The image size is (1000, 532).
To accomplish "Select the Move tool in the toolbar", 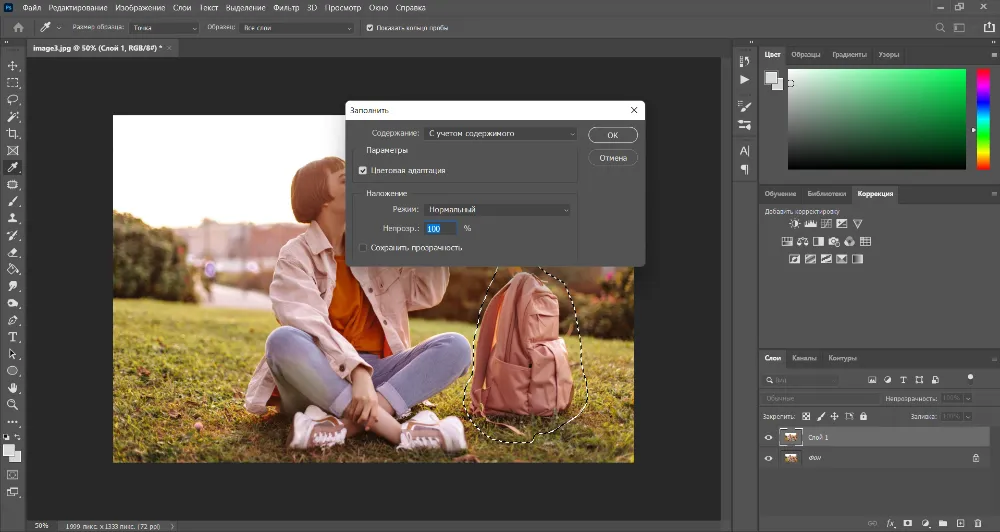I will (x=13, y=65).
